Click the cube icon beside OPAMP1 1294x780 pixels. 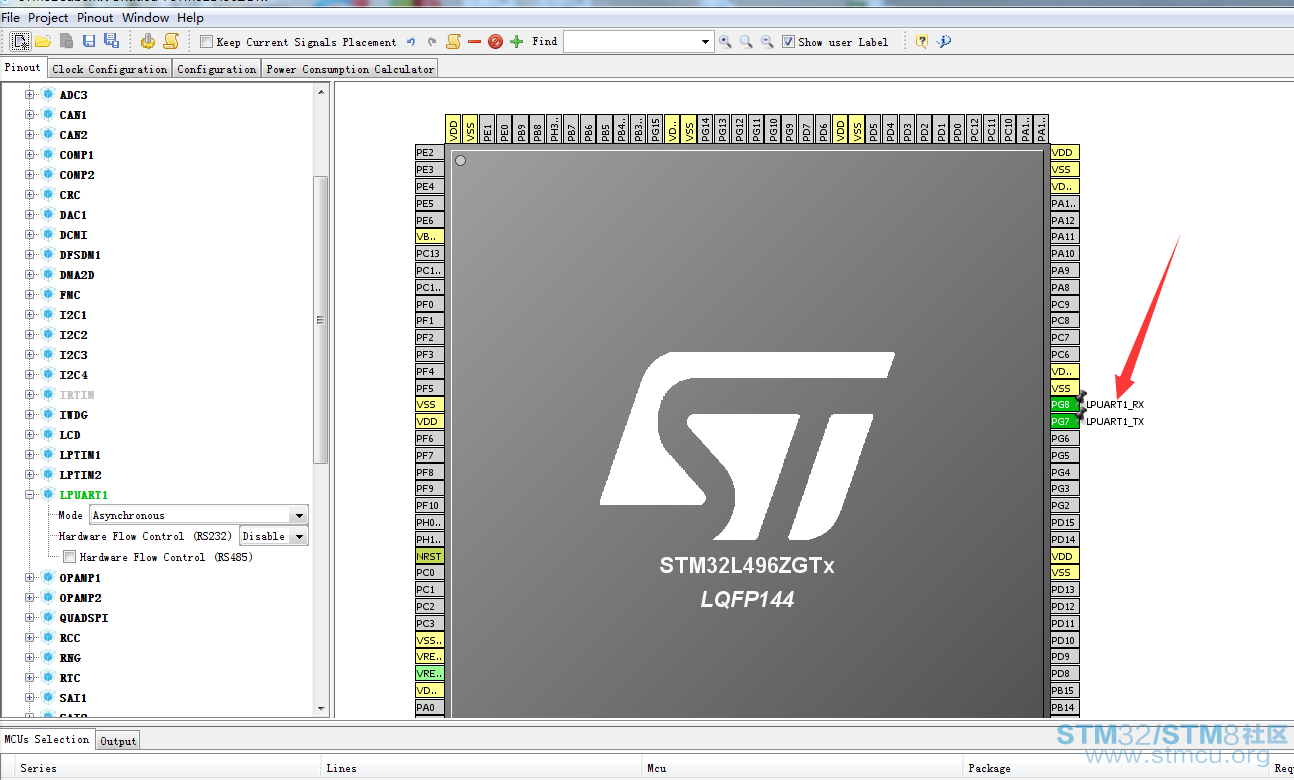(x=48, y=578)
